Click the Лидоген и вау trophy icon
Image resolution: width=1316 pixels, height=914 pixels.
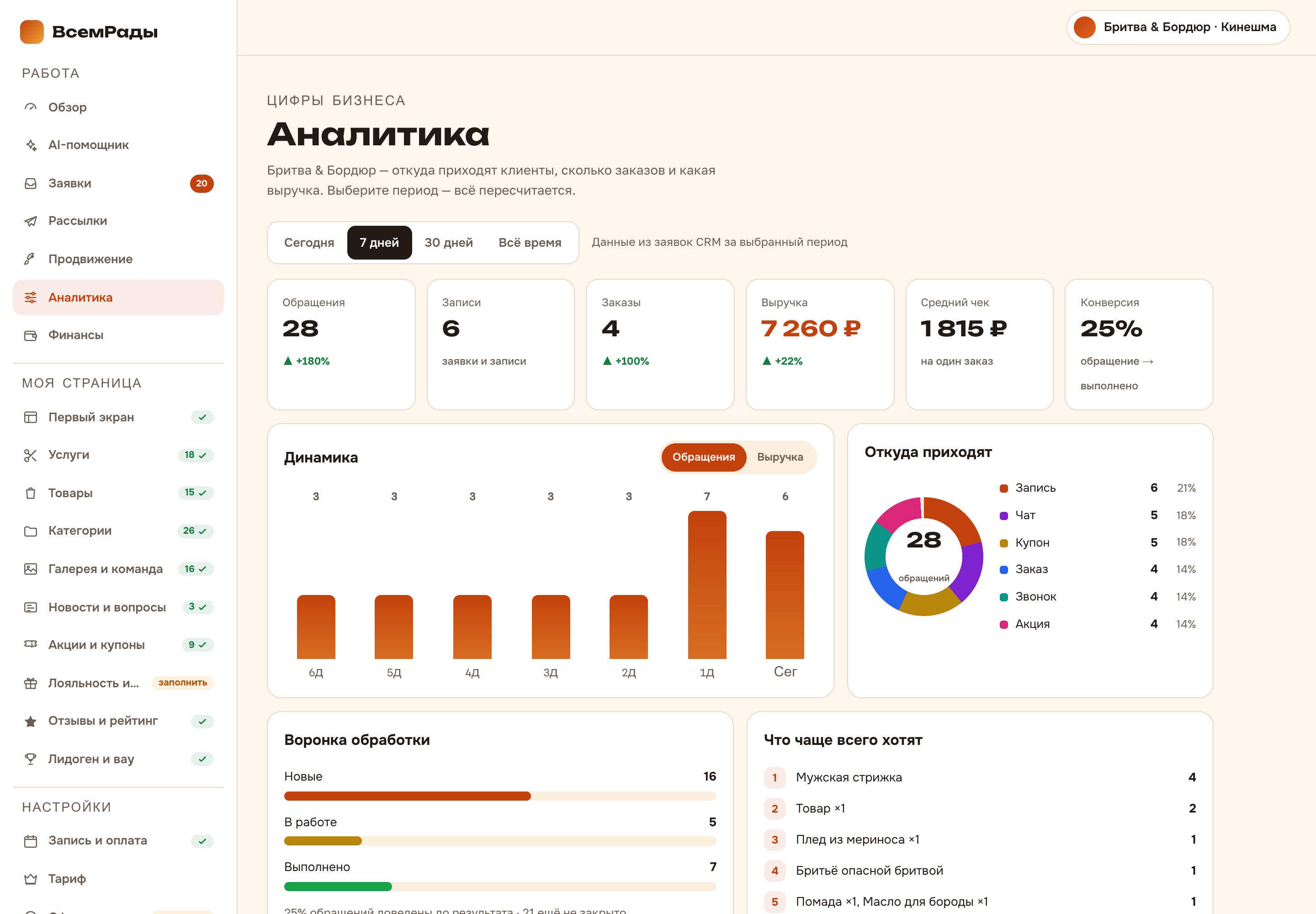point(31,759)
